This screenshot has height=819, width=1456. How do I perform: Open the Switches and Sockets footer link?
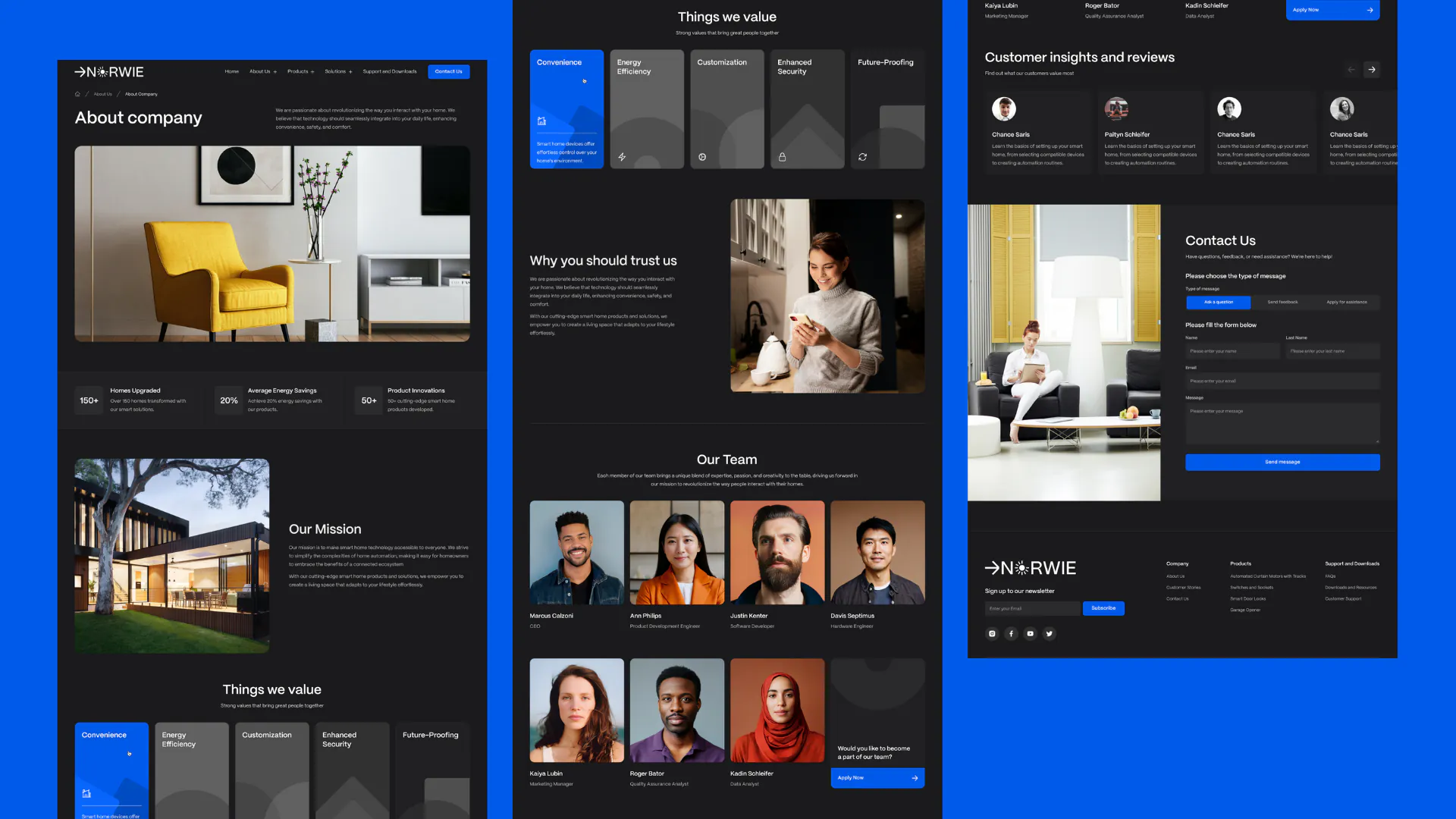(1252, 588)
